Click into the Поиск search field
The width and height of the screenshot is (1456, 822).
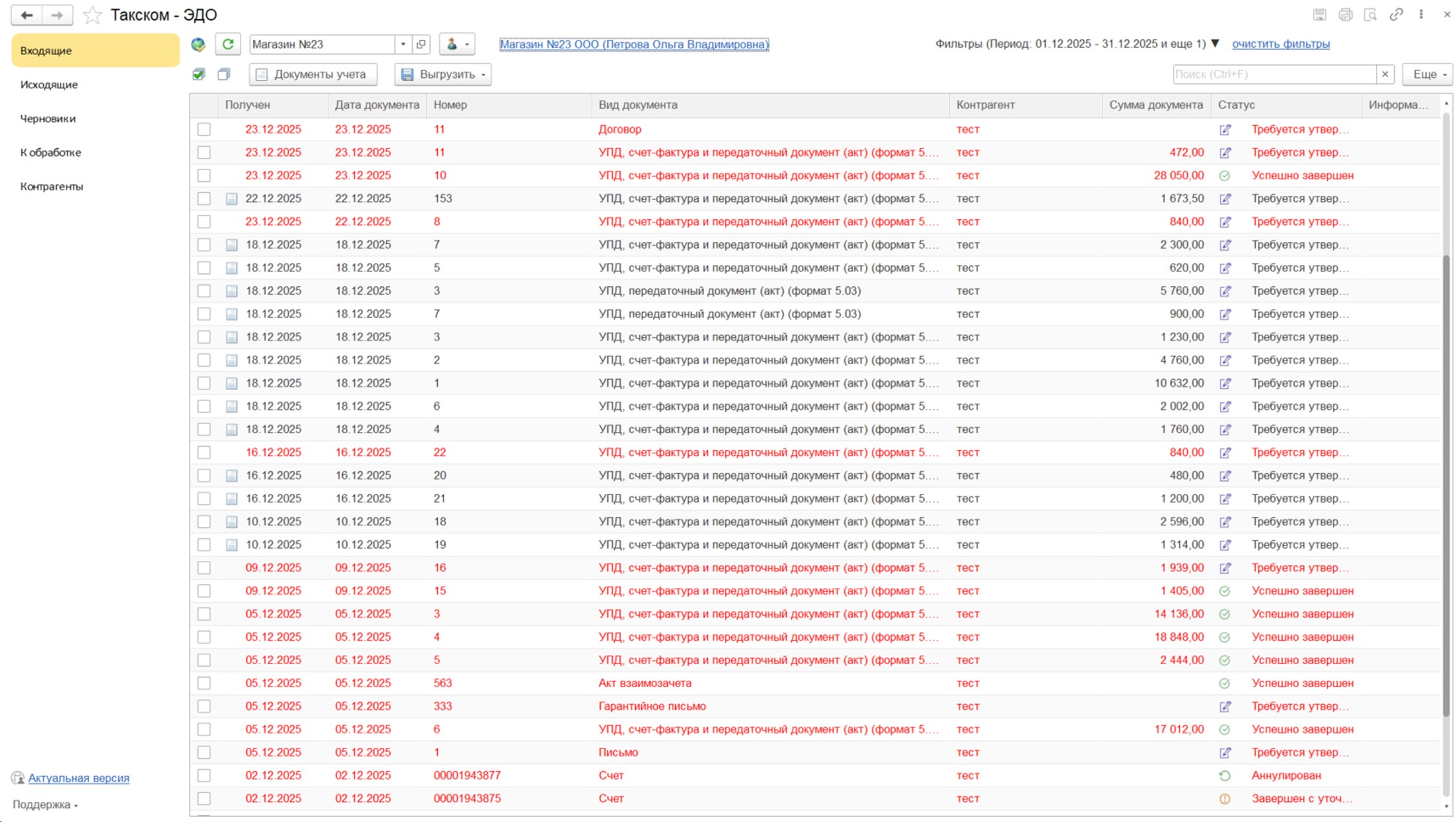coord(1274,74)
